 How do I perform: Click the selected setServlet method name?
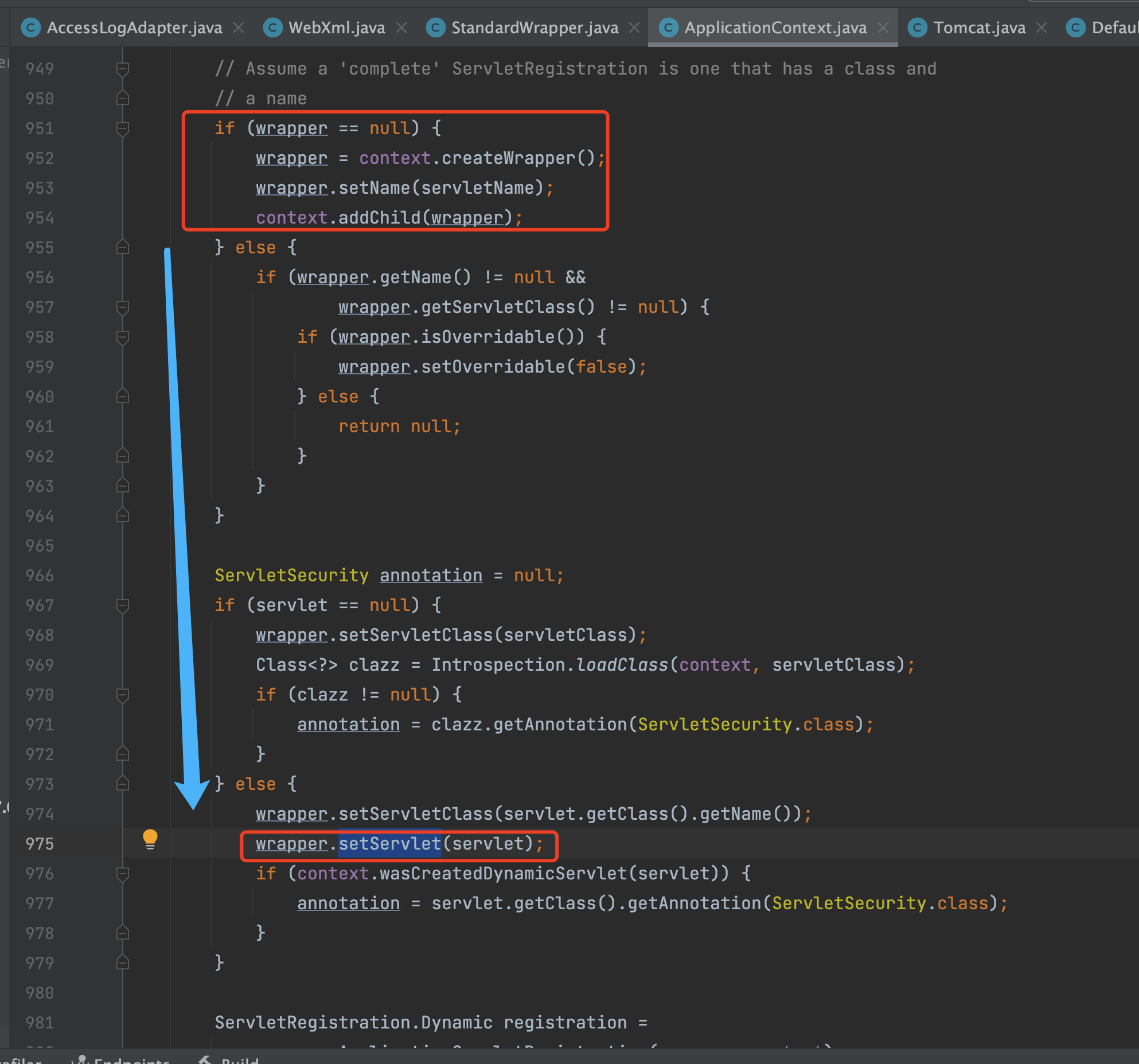(389, 844)
